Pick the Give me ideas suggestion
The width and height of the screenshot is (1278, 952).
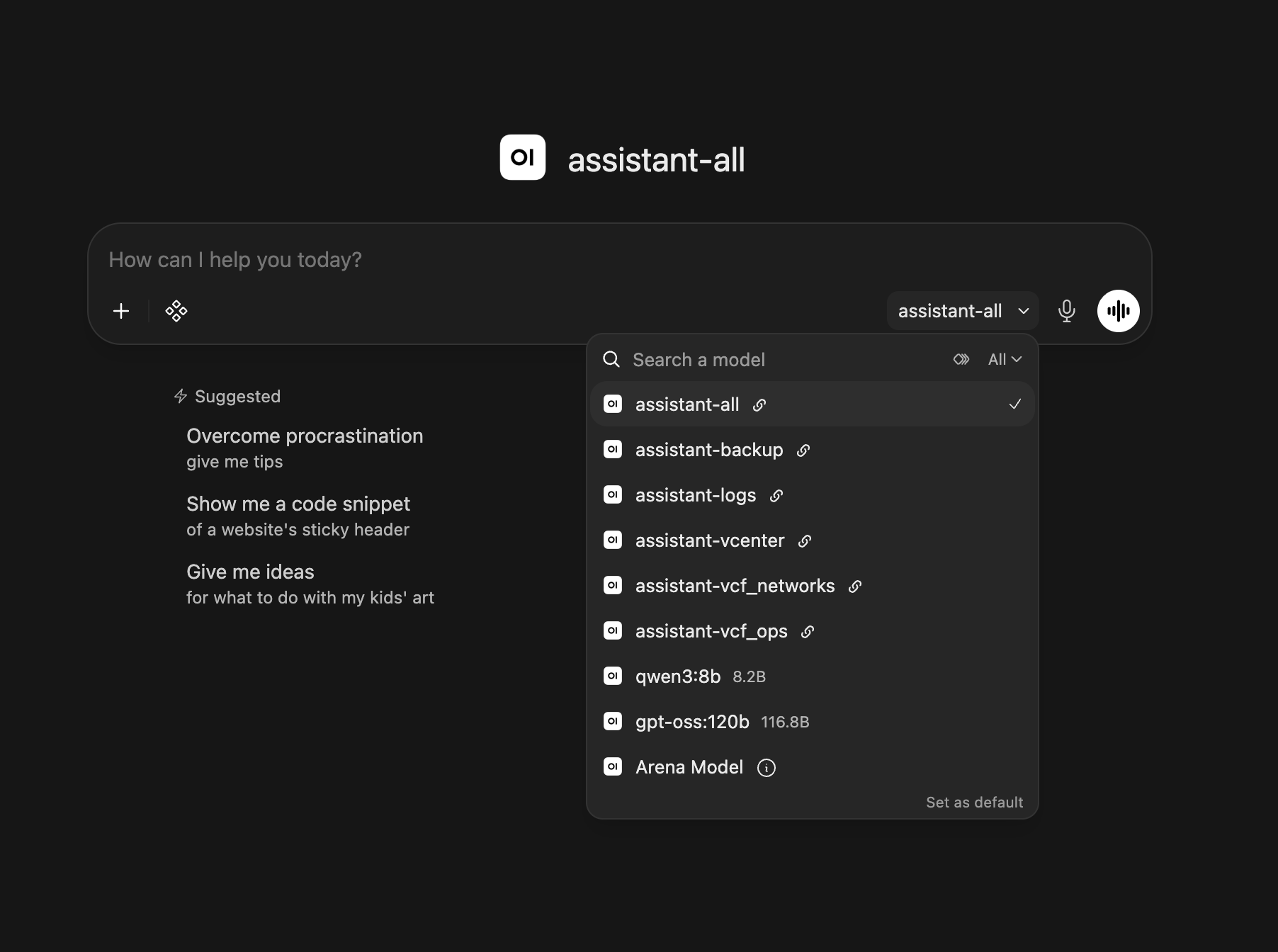[x=310, y=584]
